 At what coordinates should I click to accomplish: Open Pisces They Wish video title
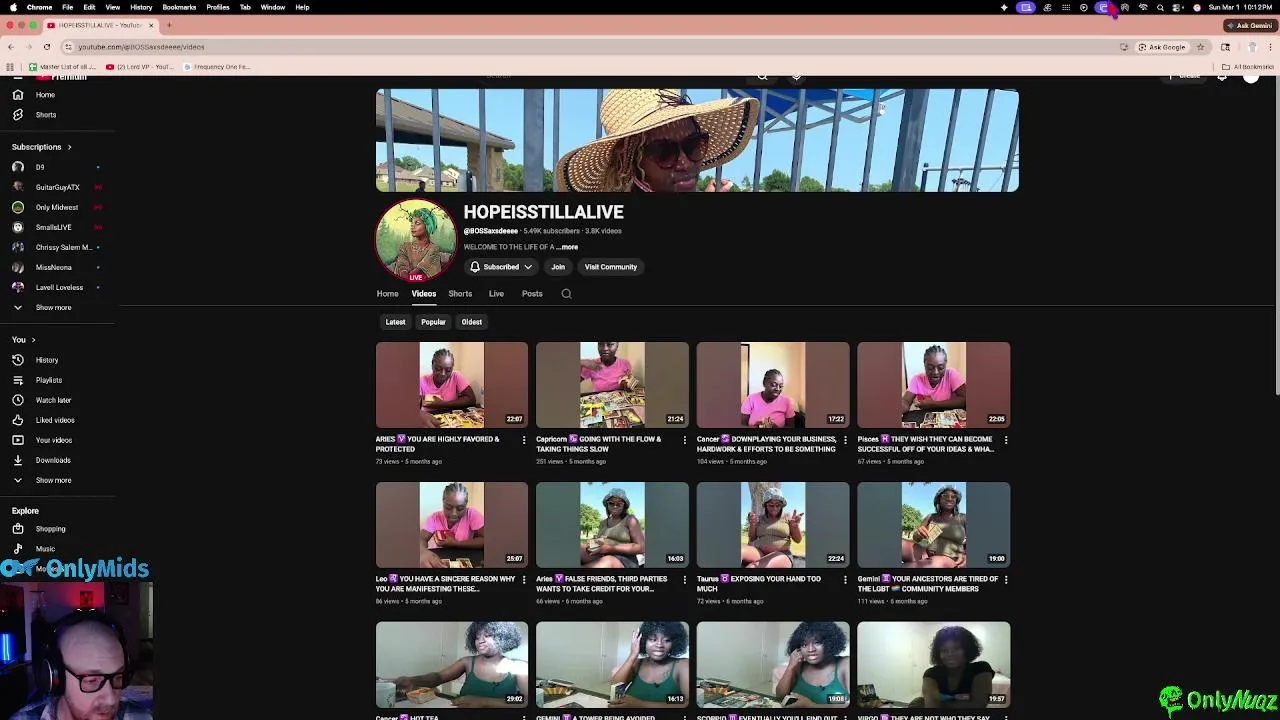click(x=925, y=444)
